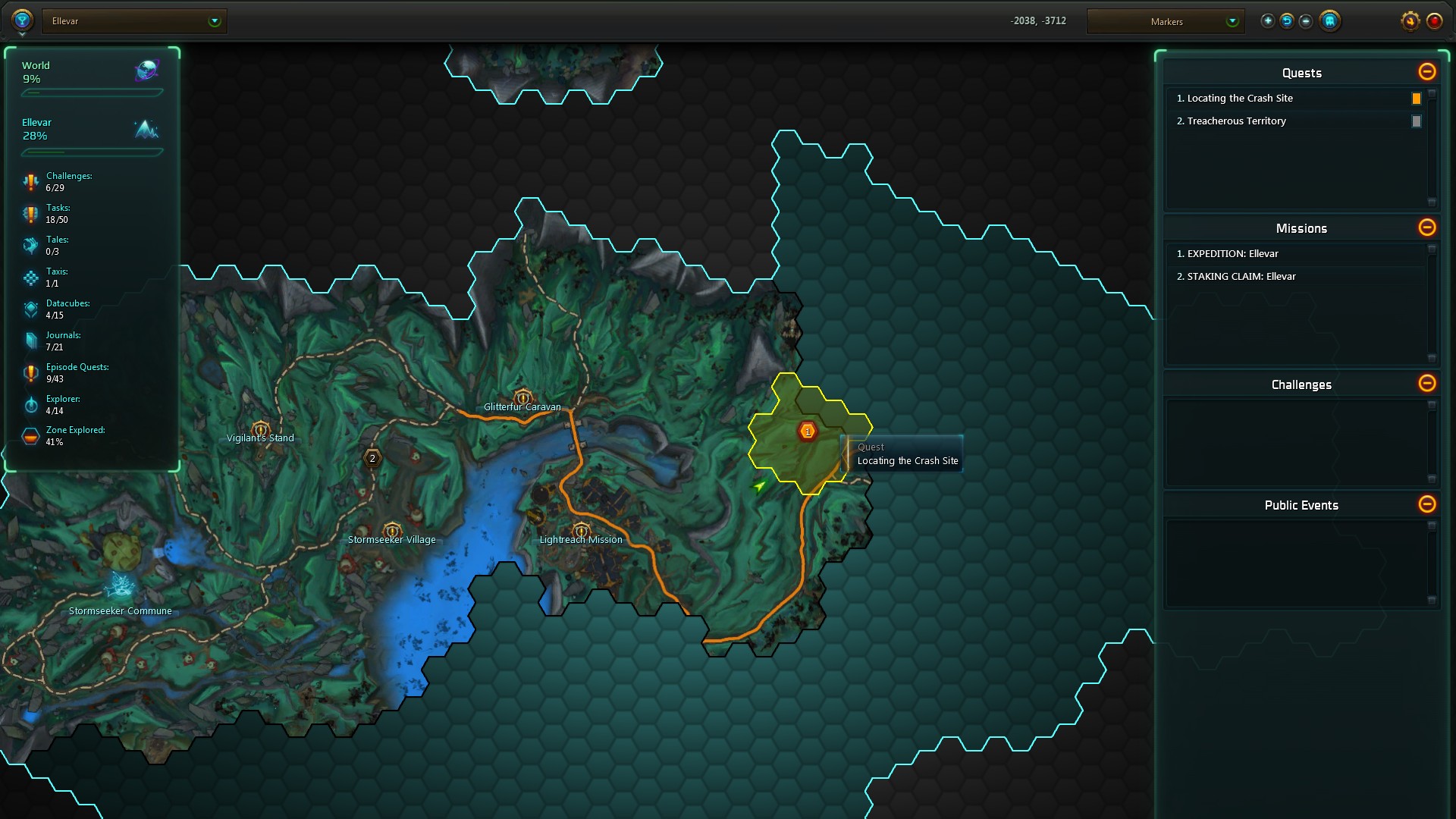
Task: Collapse the Public Events panel section
Action: (x=1426, y=504)
